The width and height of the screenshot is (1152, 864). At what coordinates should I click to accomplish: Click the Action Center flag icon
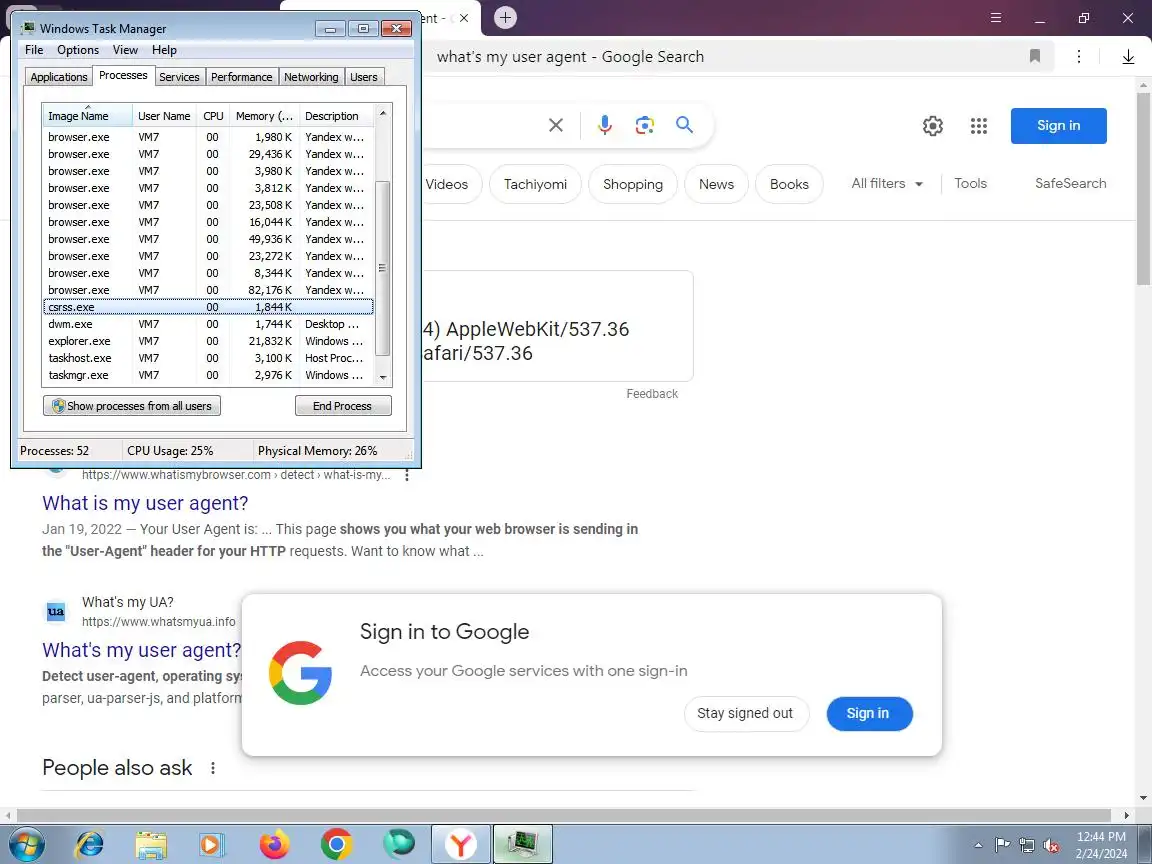click(x=1002, y=845)
